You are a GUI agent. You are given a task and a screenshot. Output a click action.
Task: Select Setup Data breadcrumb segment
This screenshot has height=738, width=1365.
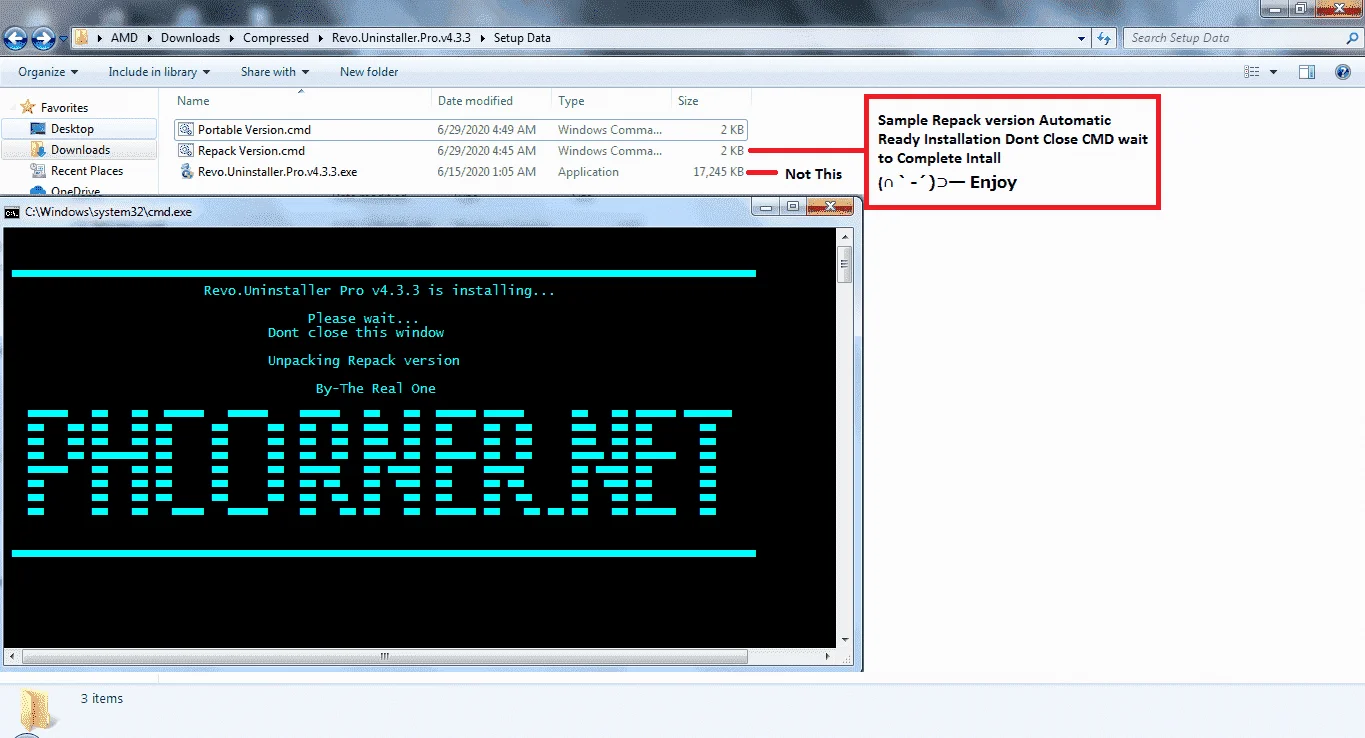522,38
